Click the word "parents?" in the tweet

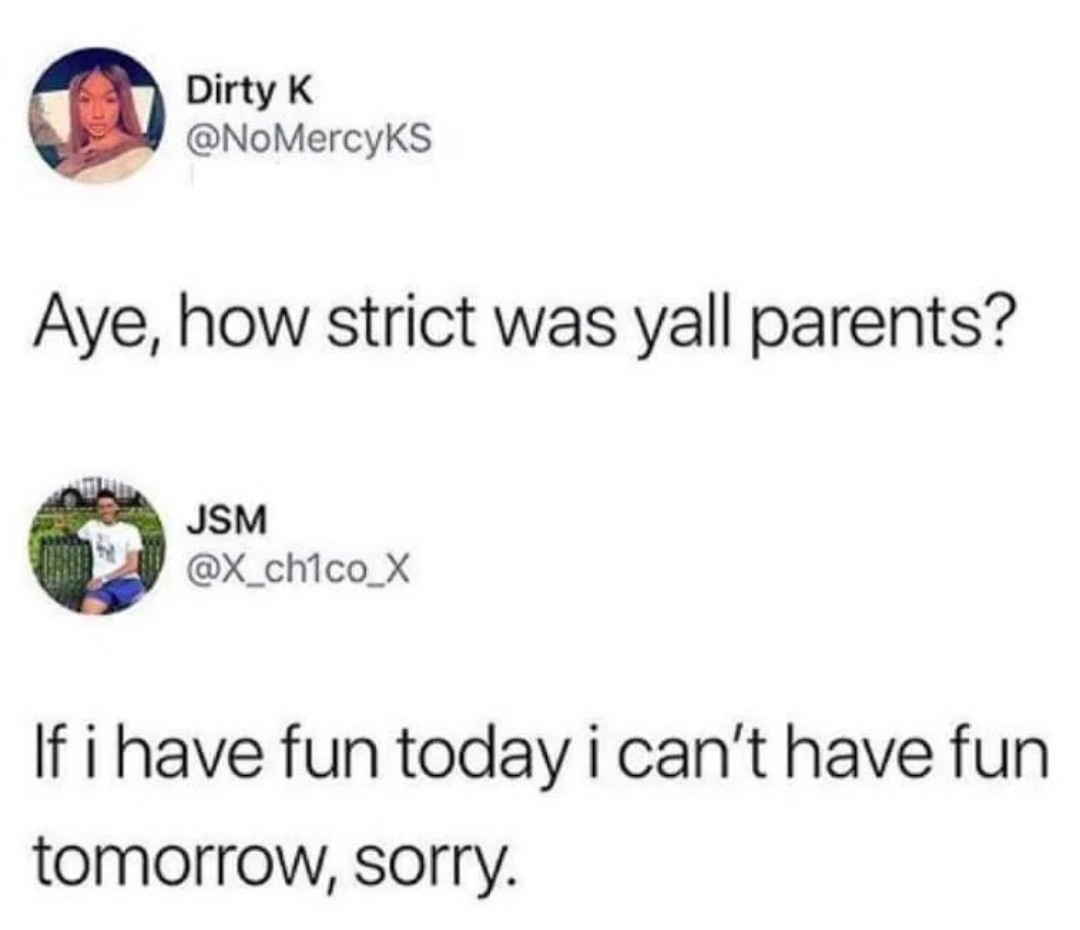tap(885, 328)
